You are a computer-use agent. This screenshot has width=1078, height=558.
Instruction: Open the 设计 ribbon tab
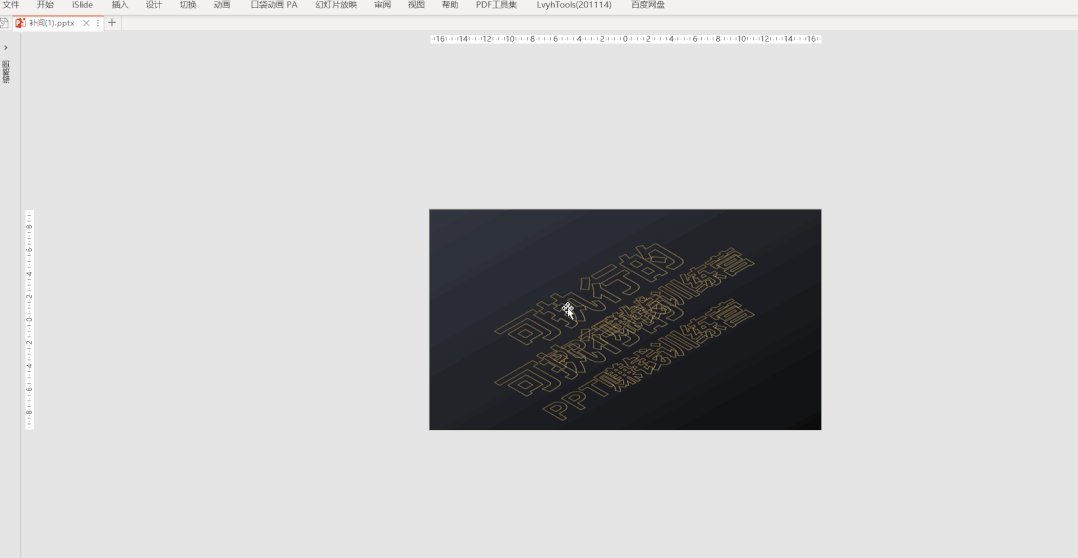pyautogui.click(x=154, y=5)
